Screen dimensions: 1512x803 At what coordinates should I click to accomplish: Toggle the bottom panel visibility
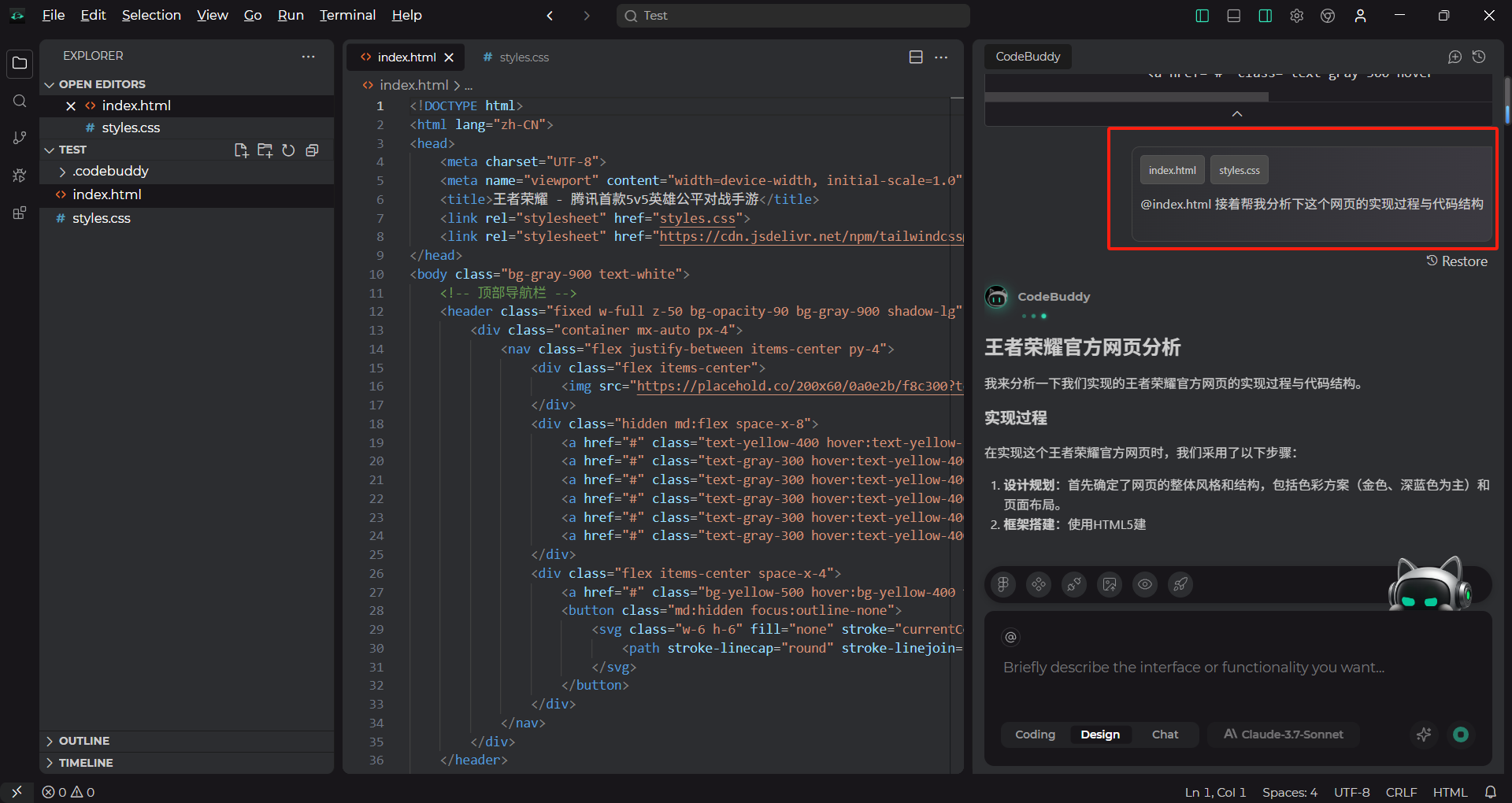pyautogui.click(x=1233, y=16)
